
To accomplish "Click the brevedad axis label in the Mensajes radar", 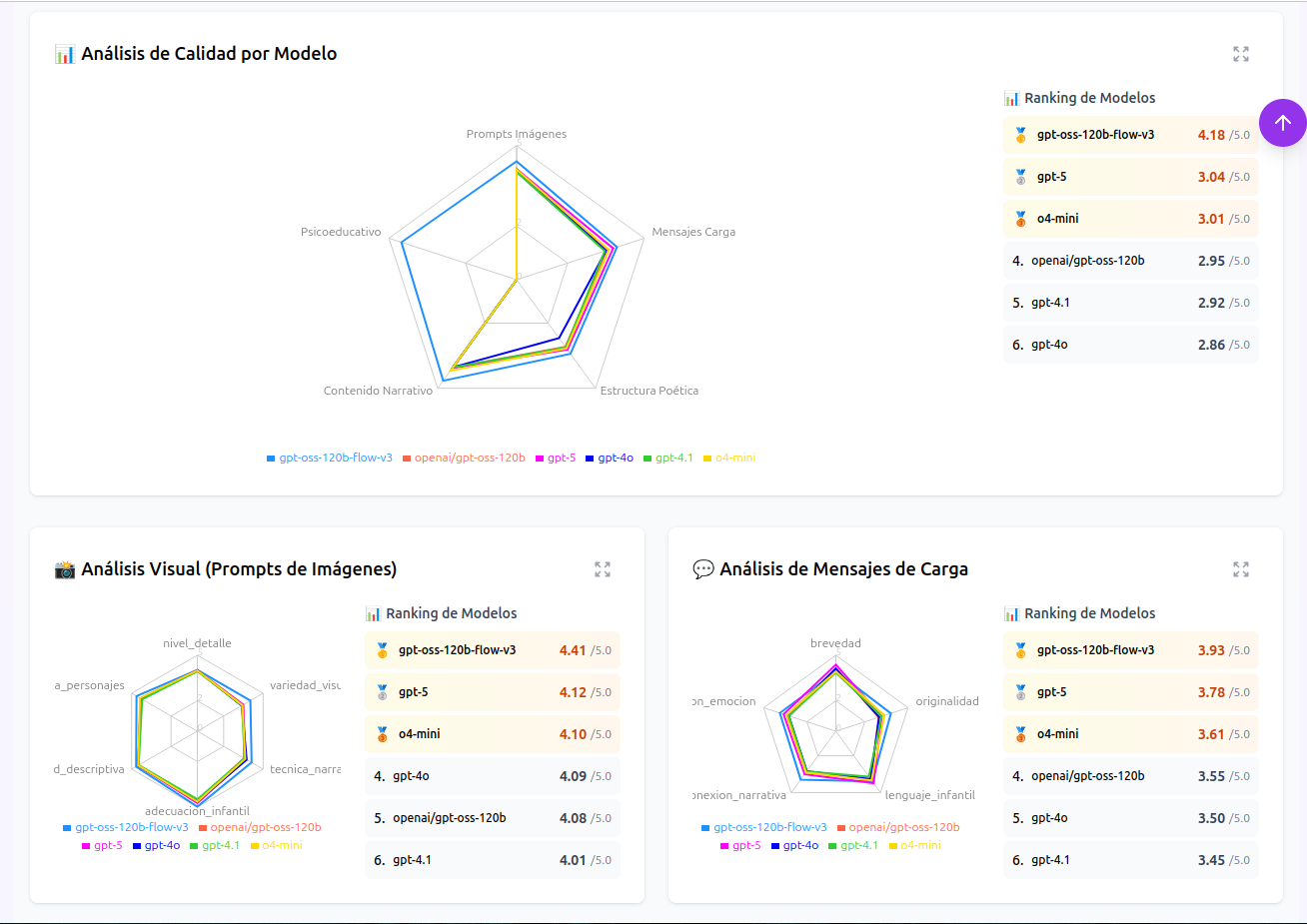I will point(835,643).
